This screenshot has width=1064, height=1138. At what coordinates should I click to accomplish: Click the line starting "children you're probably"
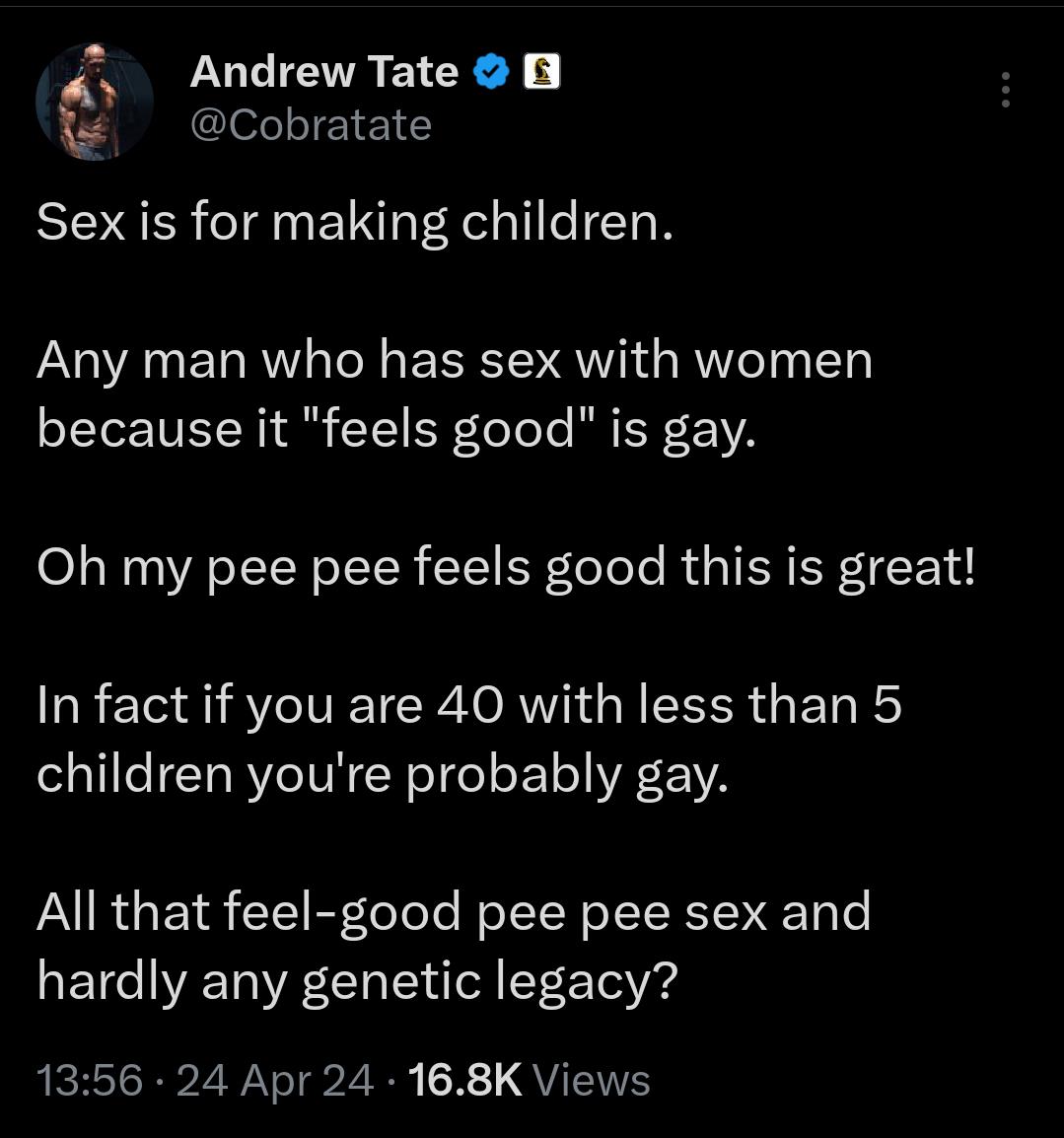pos(383,775)
